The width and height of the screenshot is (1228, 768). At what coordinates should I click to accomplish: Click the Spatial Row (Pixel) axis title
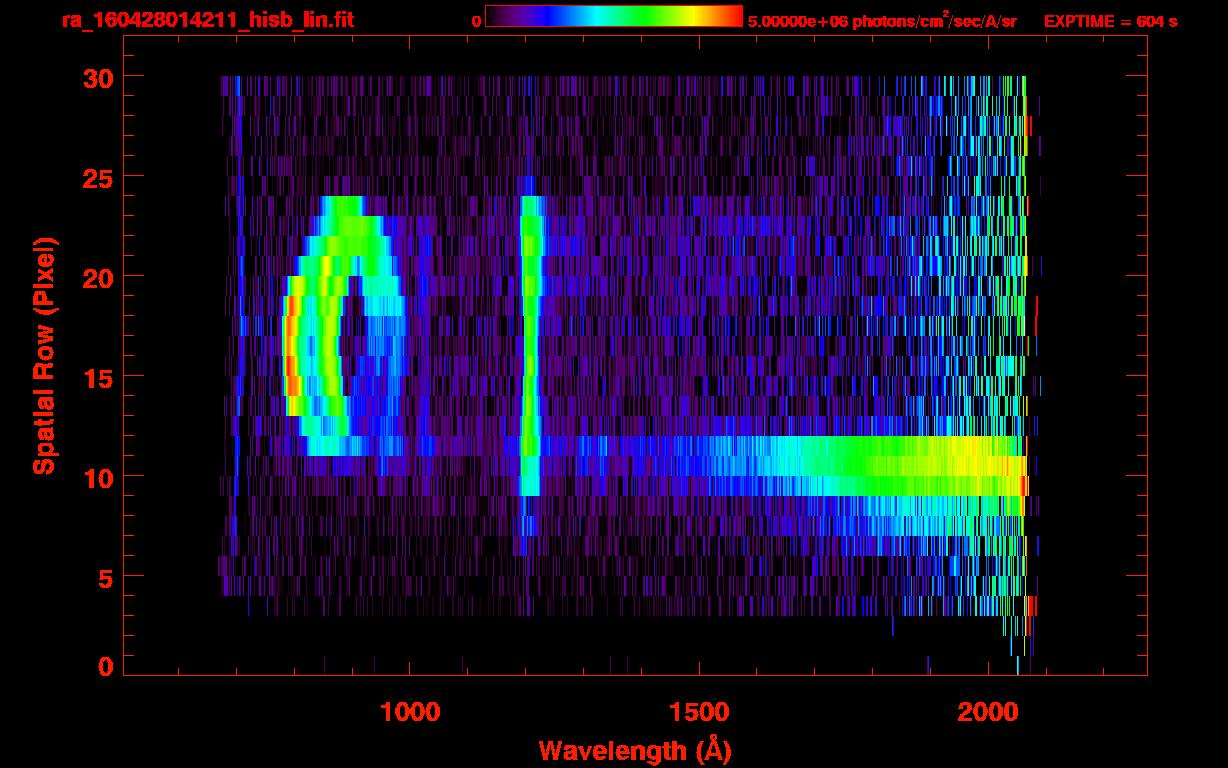44,355
